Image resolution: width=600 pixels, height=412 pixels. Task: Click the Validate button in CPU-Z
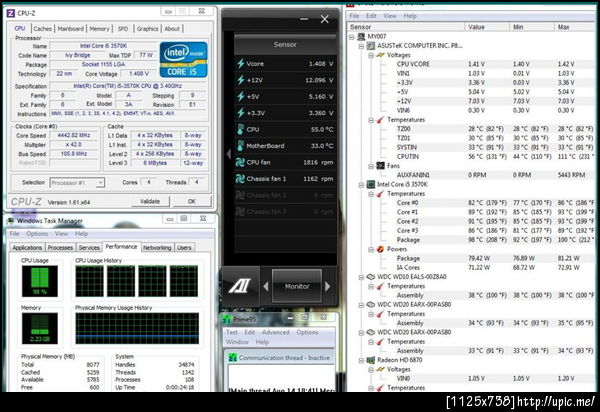(150, 201)
